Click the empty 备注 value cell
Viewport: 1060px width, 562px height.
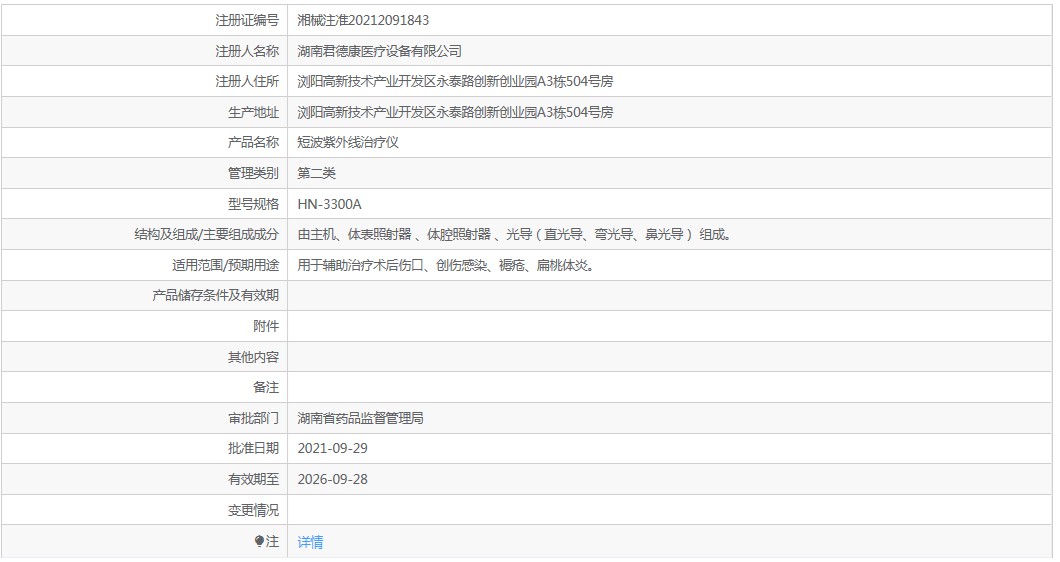point(670,387)
